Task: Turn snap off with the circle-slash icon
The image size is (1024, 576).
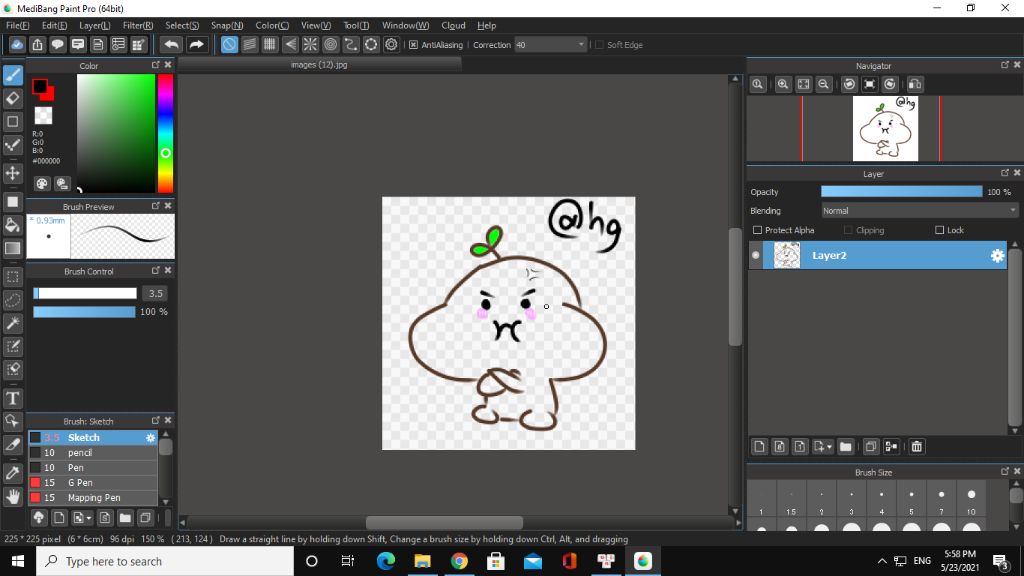Action: pos(229,44)
